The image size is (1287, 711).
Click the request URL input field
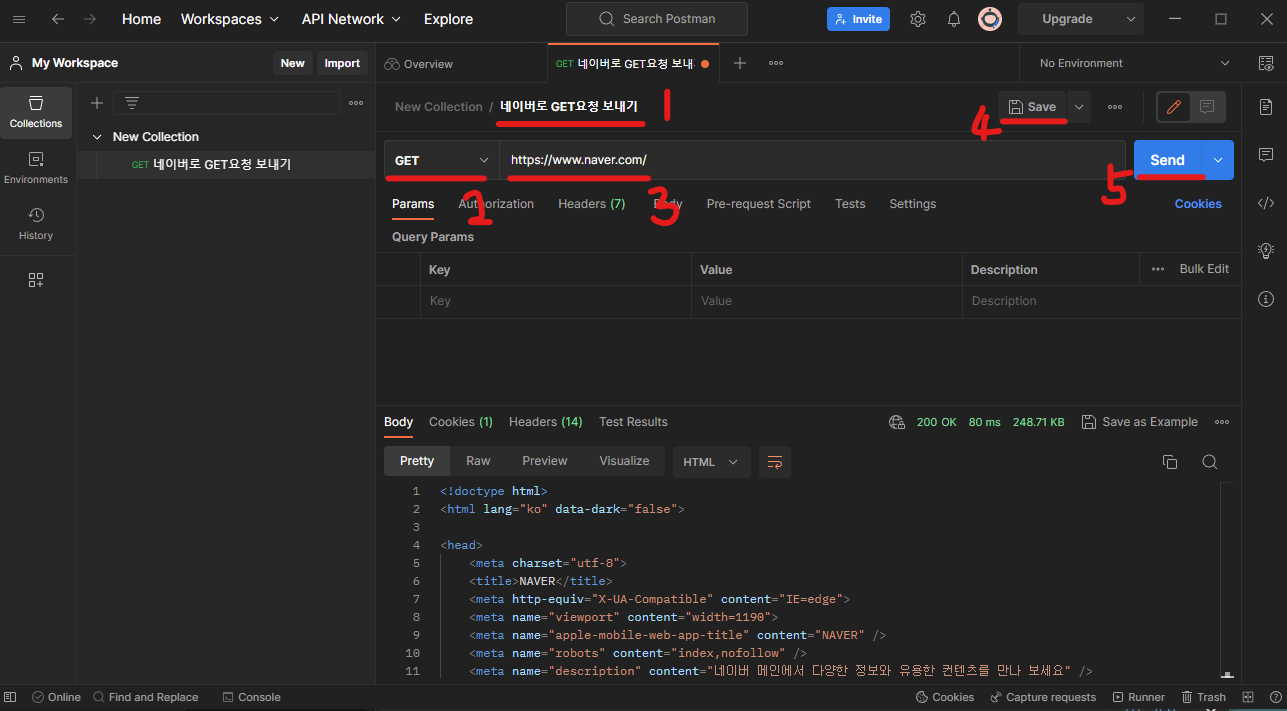pos(812,160)
